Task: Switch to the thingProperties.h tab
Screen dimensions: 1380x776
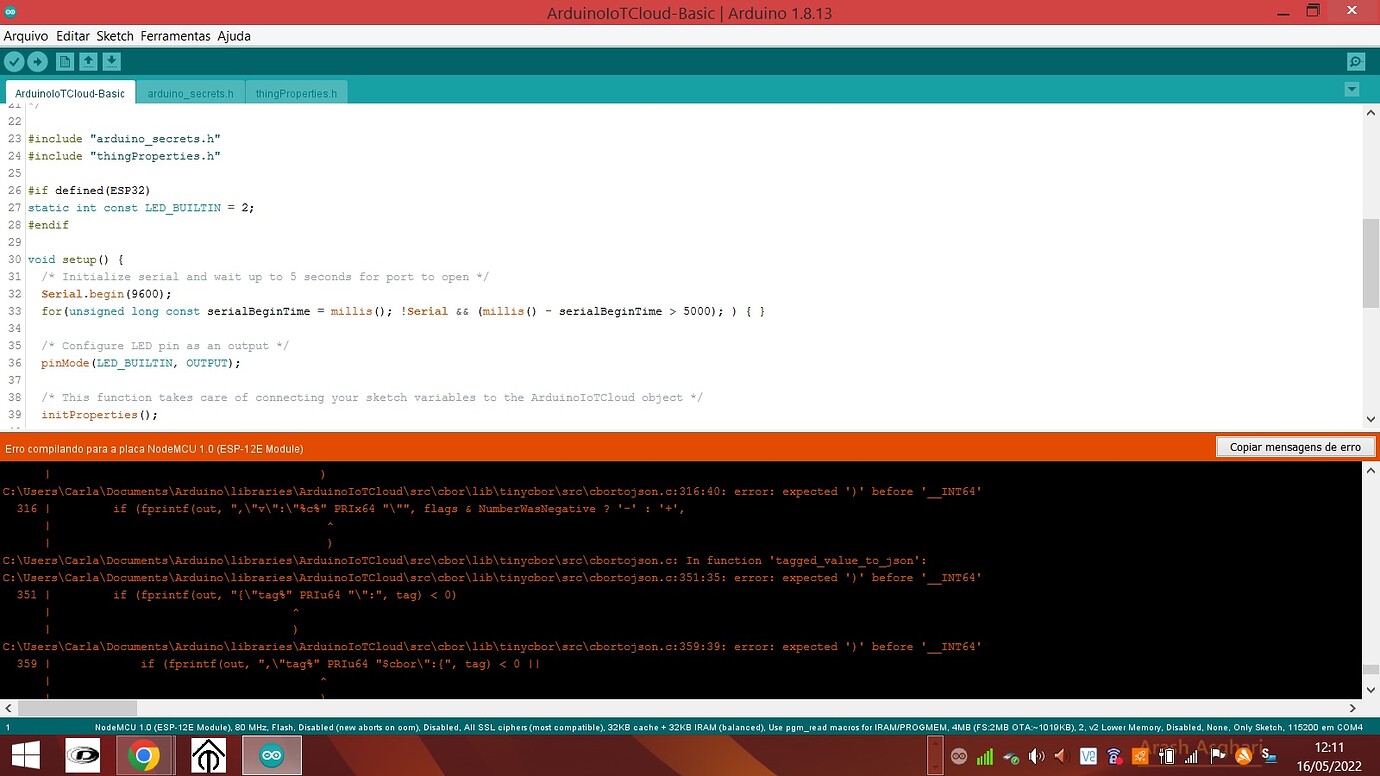Action: click(296, 92)
